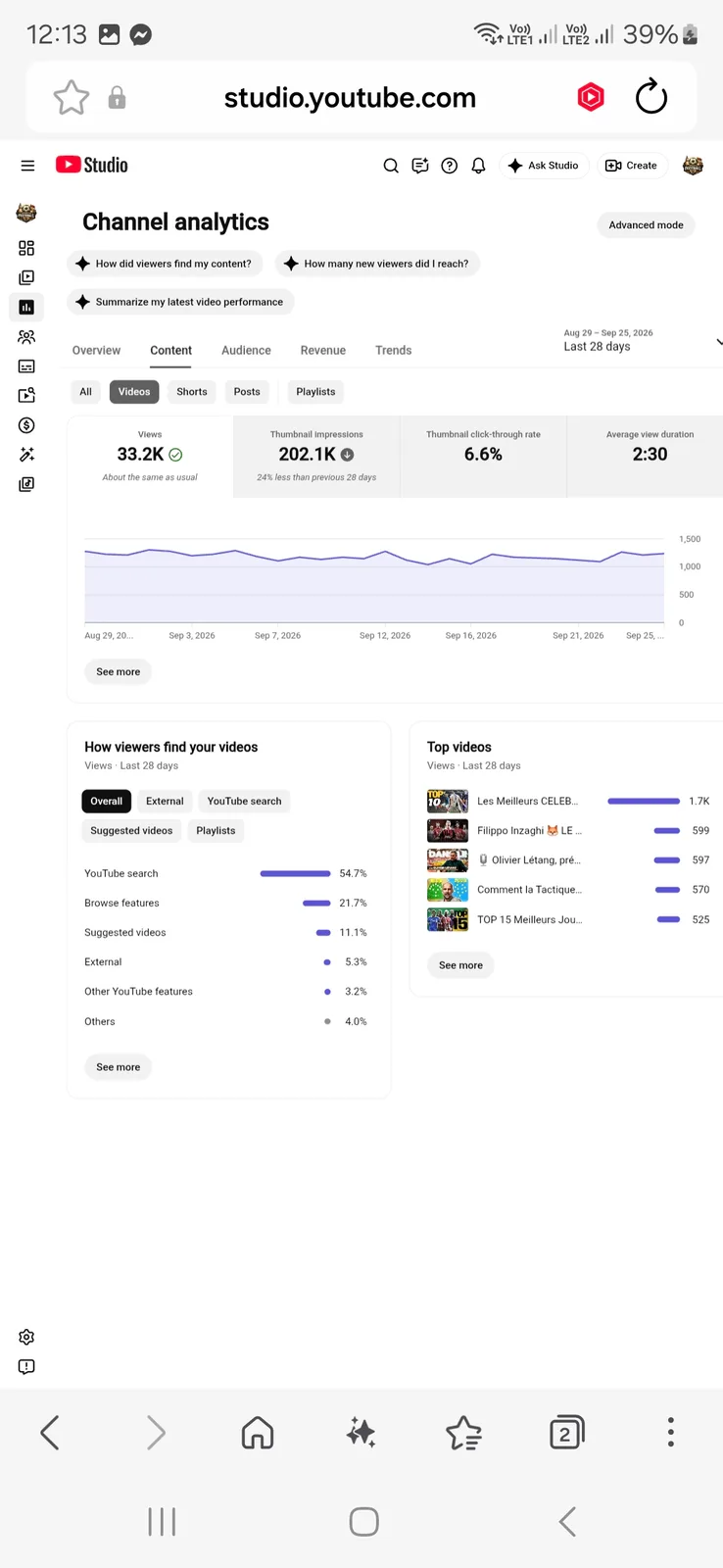This screenshot has width=723, height=1568.
Task: Select the Content tab
Action: [x=170, y=350]
